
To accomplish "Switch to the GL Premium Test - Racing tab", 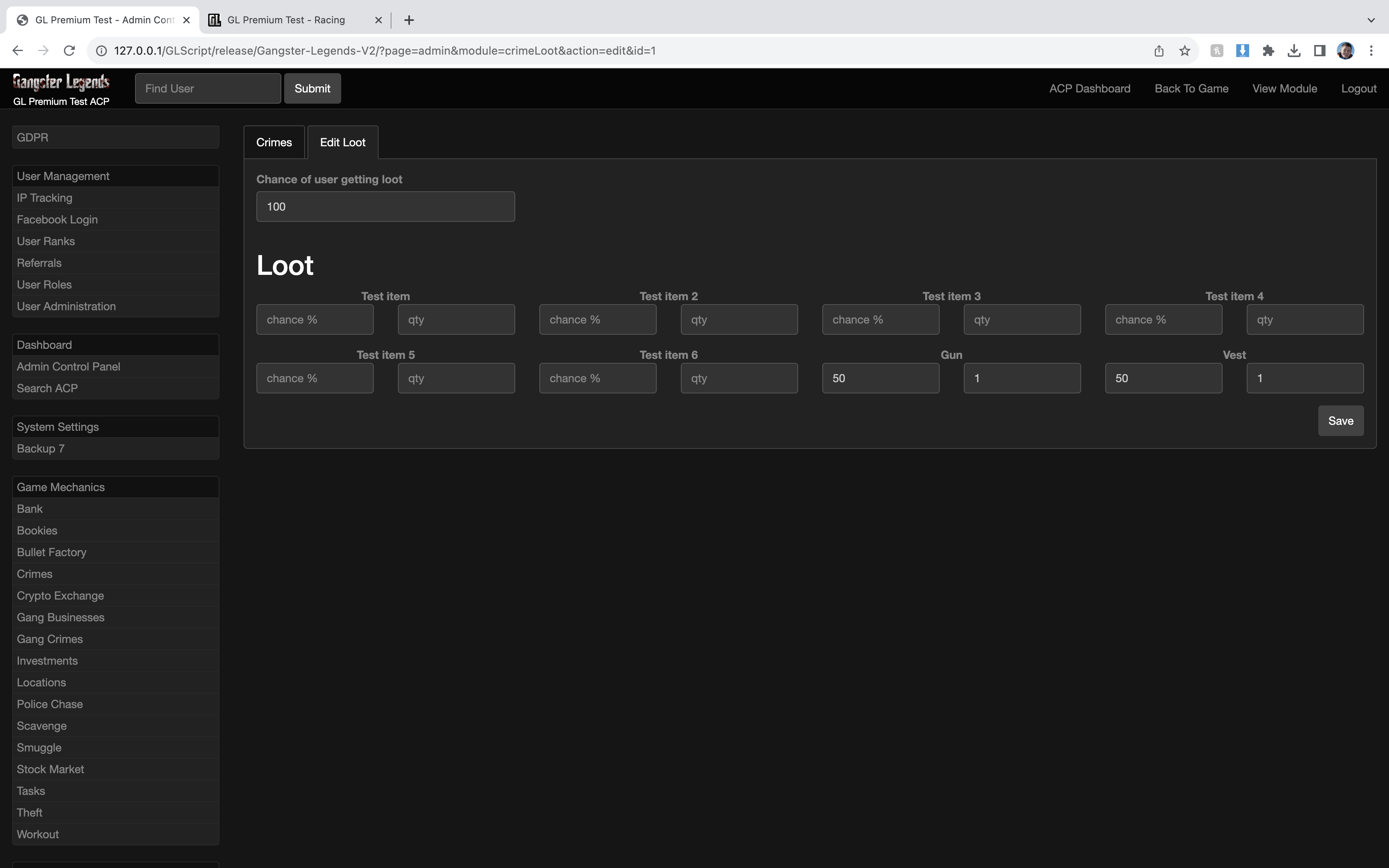I will point(286,20).
